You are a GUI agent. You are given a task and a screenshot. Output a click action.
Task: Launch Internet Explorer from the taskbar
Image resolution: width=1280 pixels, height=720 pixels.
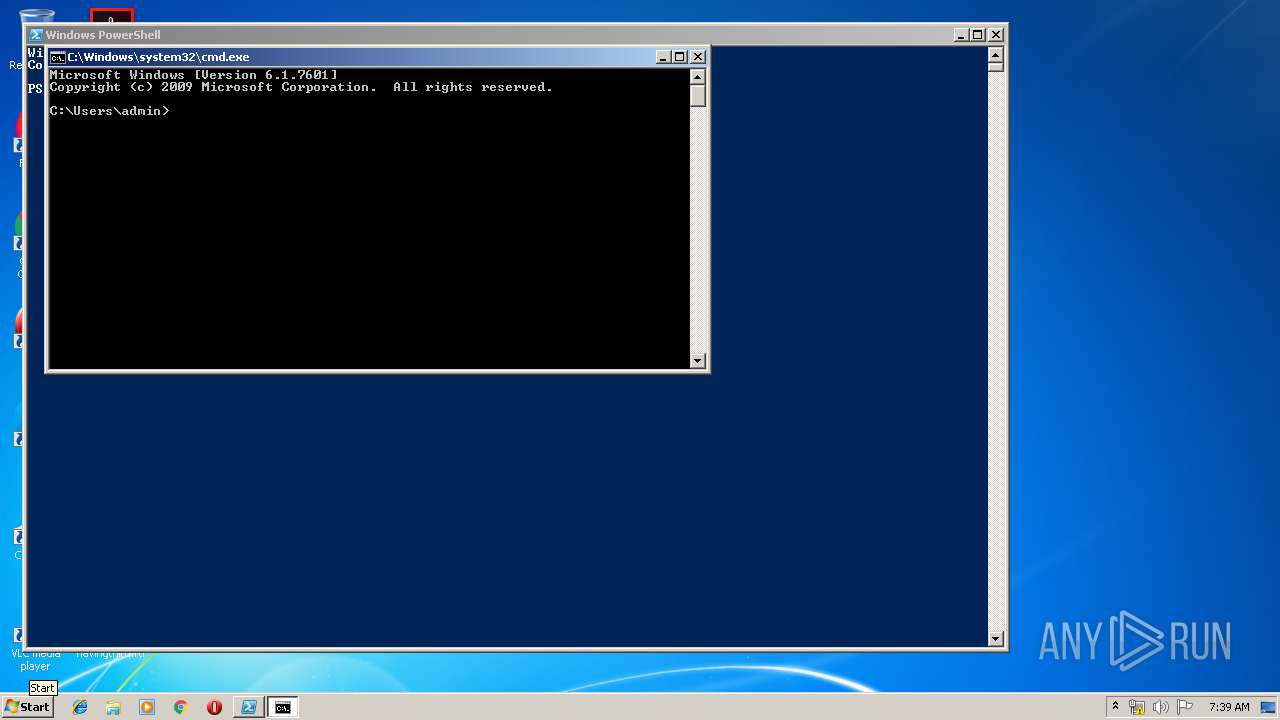[x=80, y=707]
